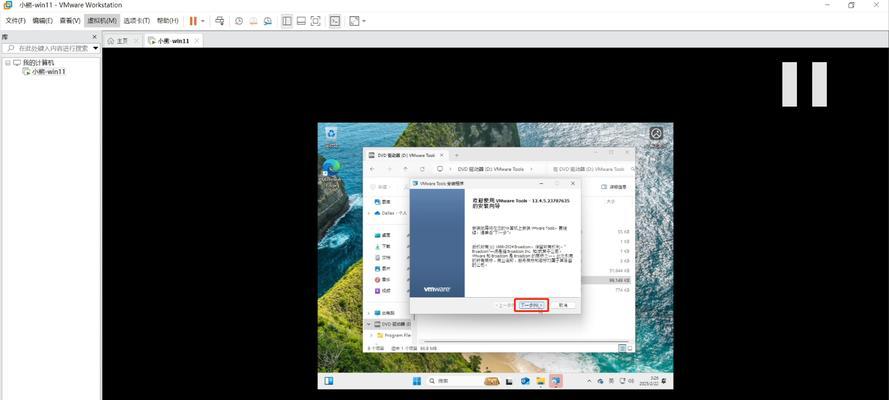Open the library search filter dropdown
889x400 pixels.
click(95, 49)
